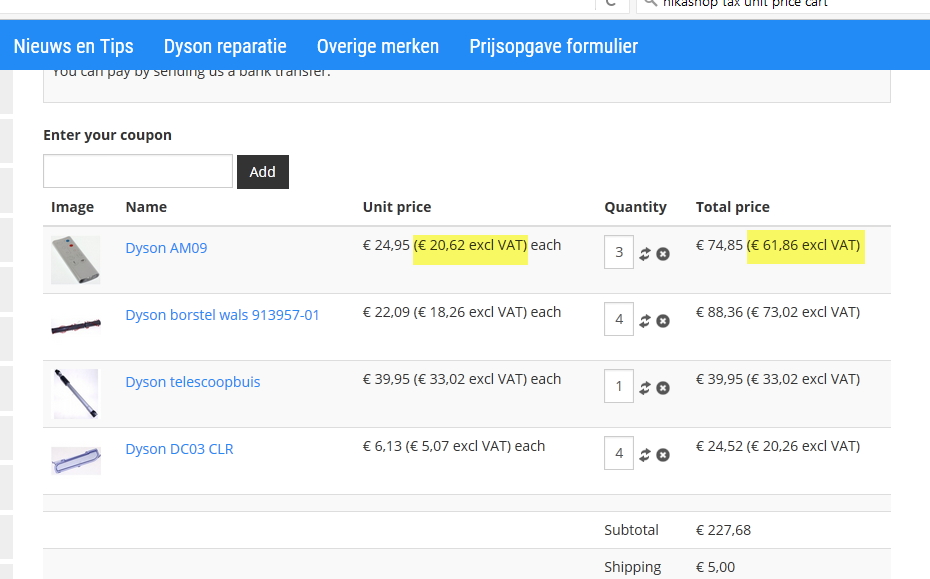Open Nieuws en Tips menu
Screen dimensions: 930x579
[x=73, y=46]
